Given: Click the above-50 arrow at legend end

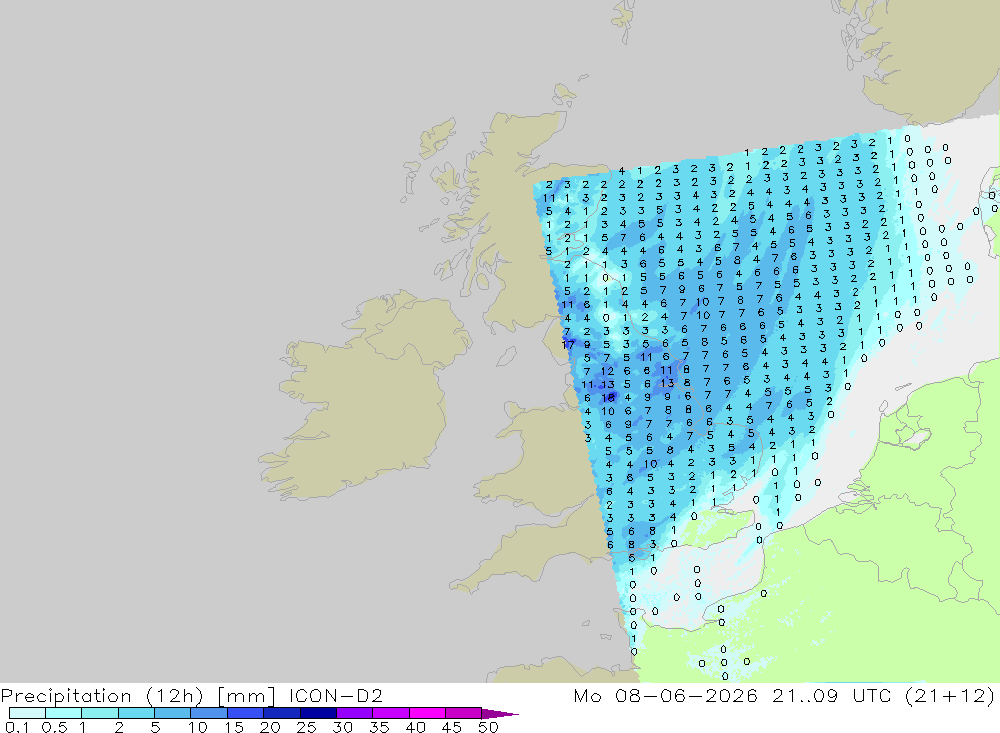Looking at the screenshot, I should point(499,714).
